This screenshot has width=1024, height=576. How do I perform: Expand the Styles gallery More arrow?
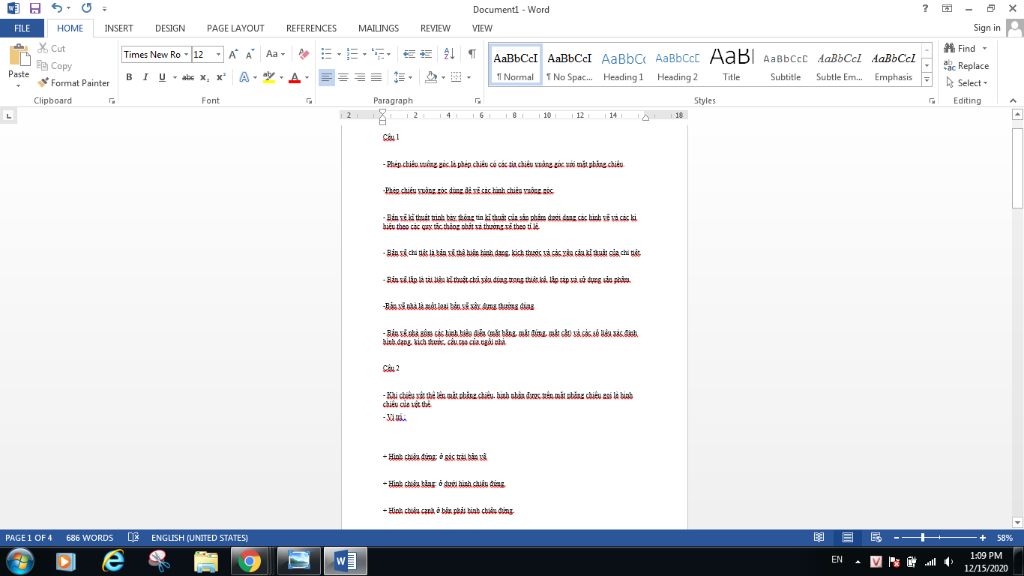927,80
